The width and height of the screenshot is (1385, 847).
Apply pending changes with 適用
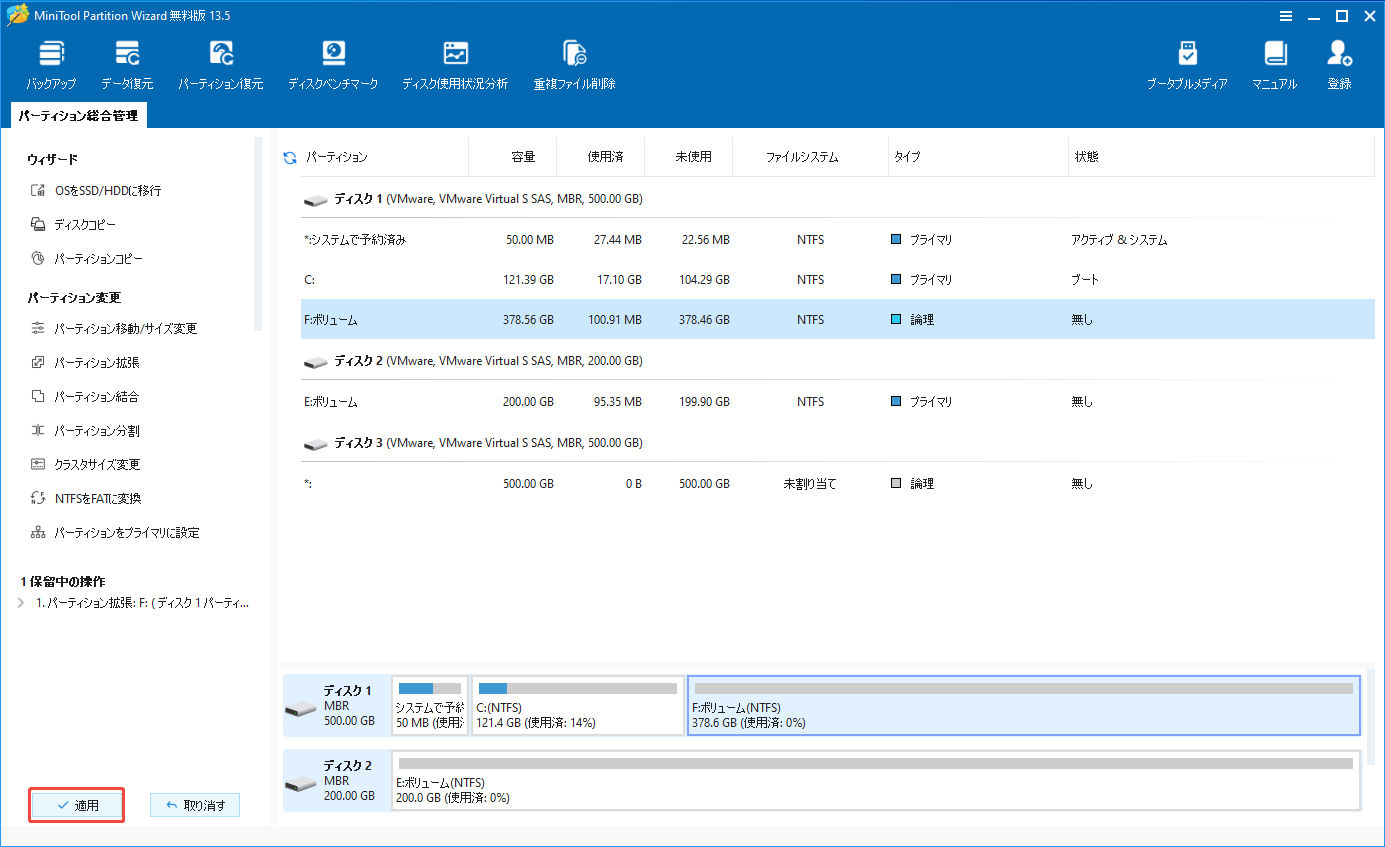click(76, 804)
